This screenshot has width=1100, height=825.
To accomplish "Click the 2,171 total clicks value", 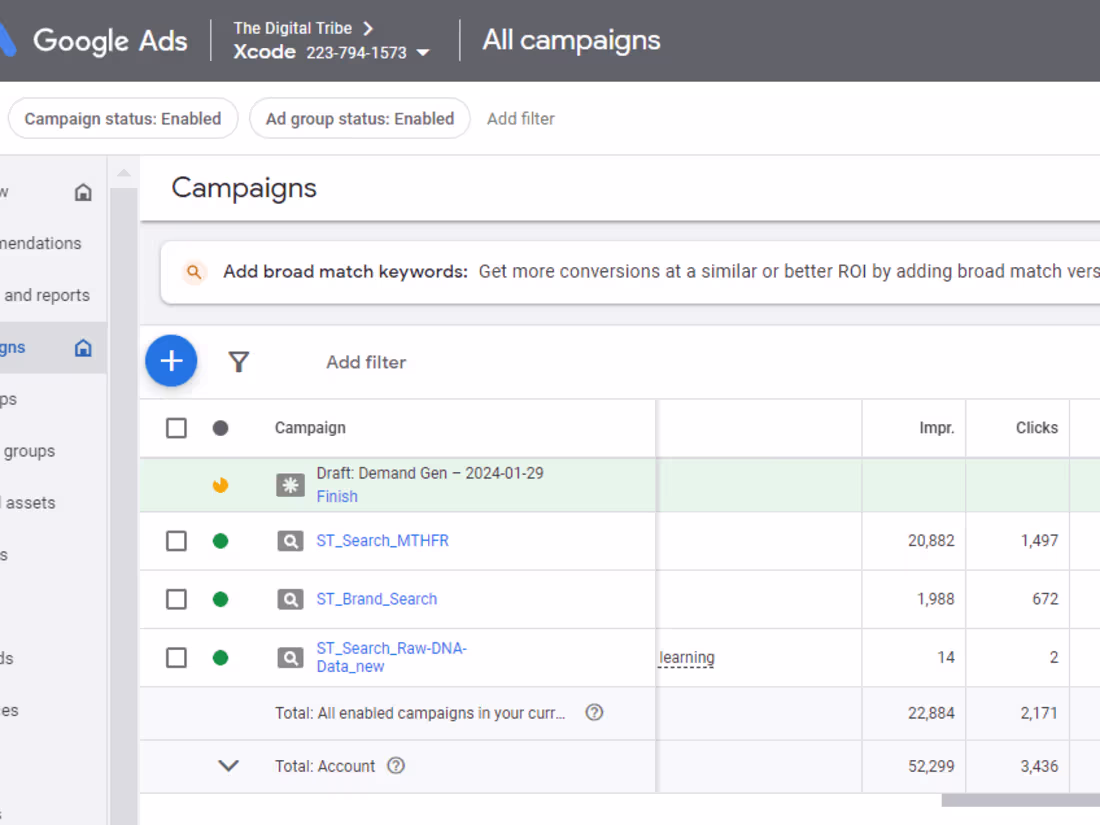I will pos(1039,713).
